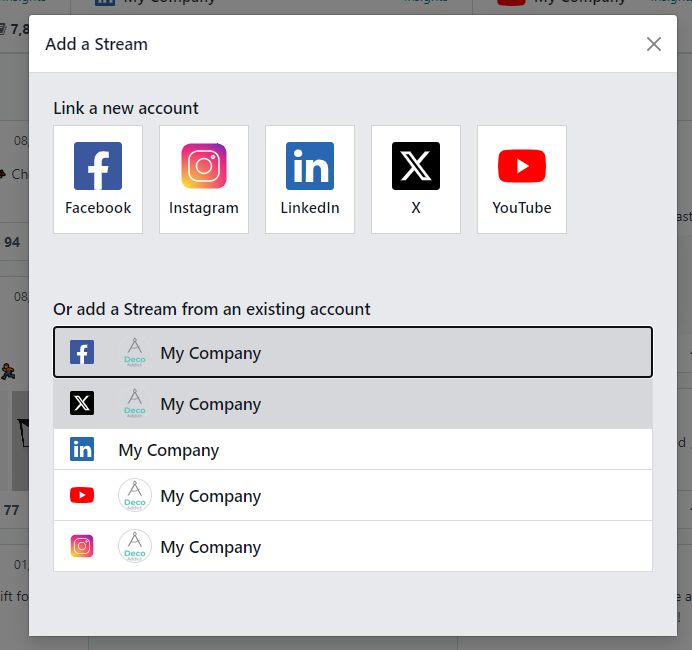
Task: Click LinkedIn icon in existing accounts list
Action: pyautogui.click(x=82, y=449)
